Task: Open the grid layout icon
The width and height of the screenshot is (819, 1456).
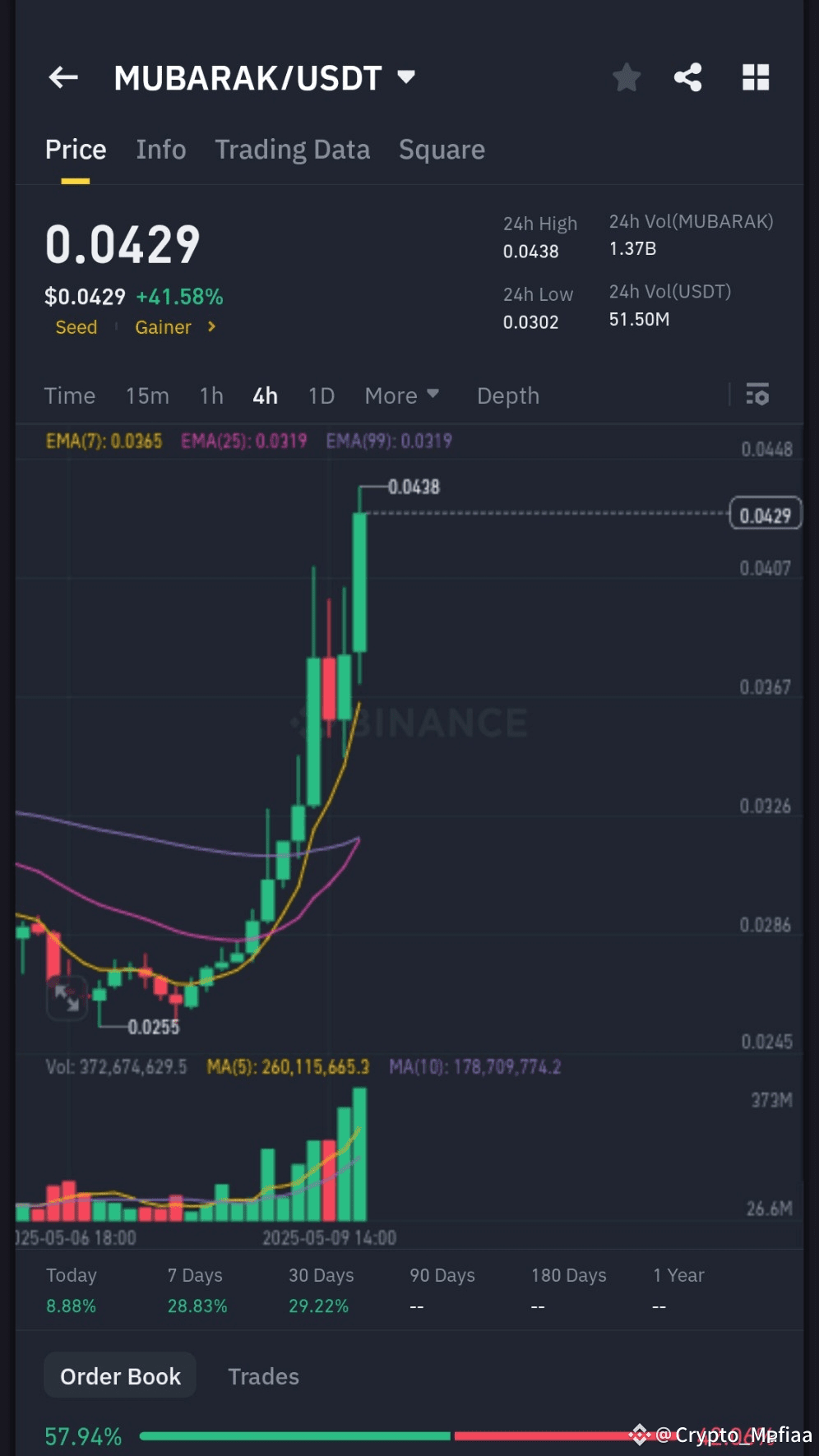Action: click(755, 78)
